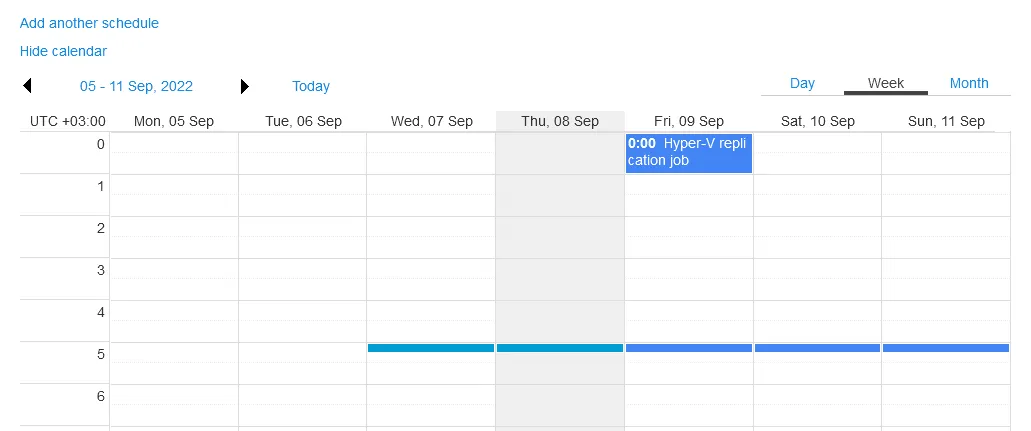The height and width of the screenshot is (431, 1031).
Task: Jump to Today in the calendar
Action: (311, 87)
